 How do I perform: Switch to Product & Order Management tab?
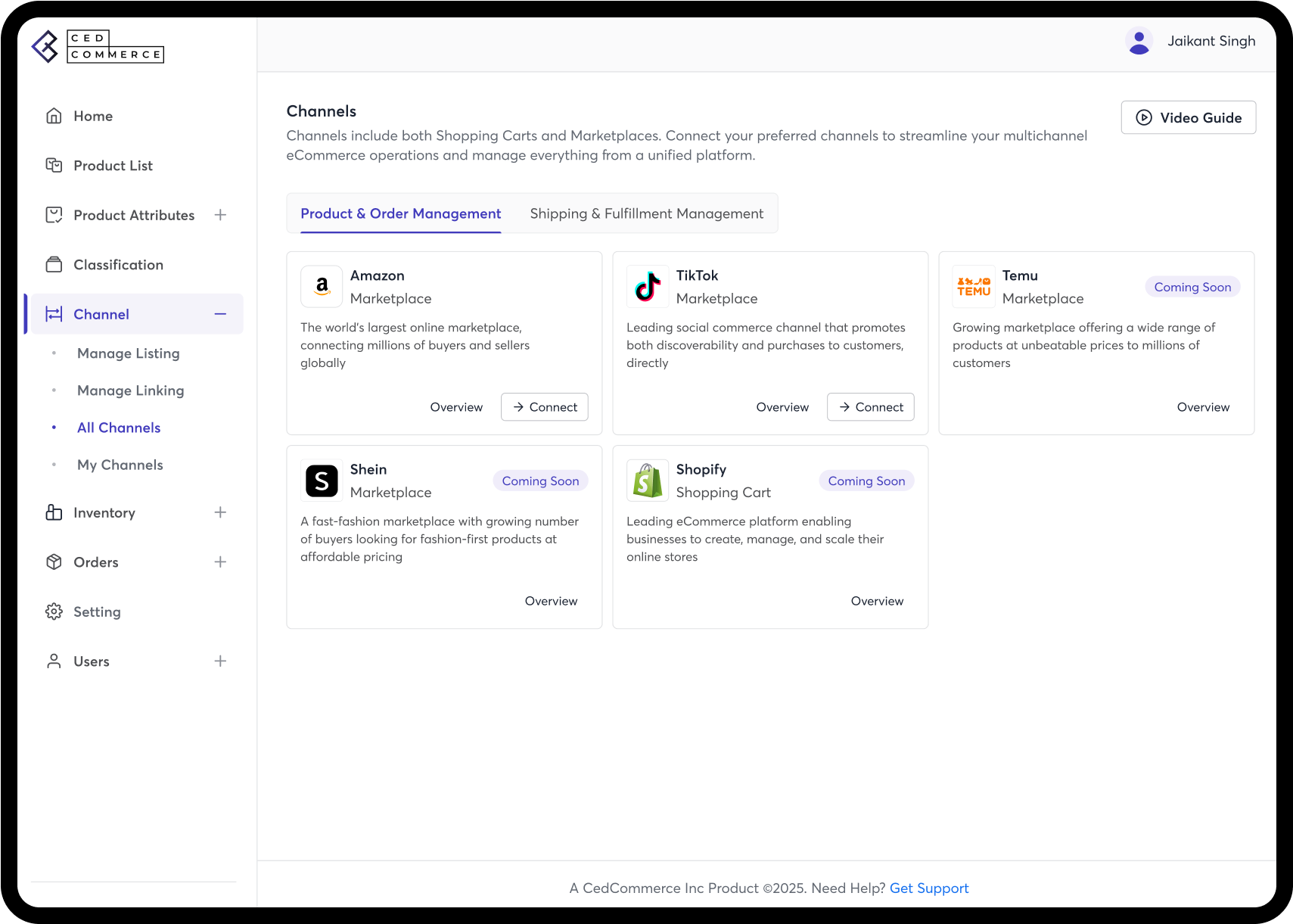401,213
